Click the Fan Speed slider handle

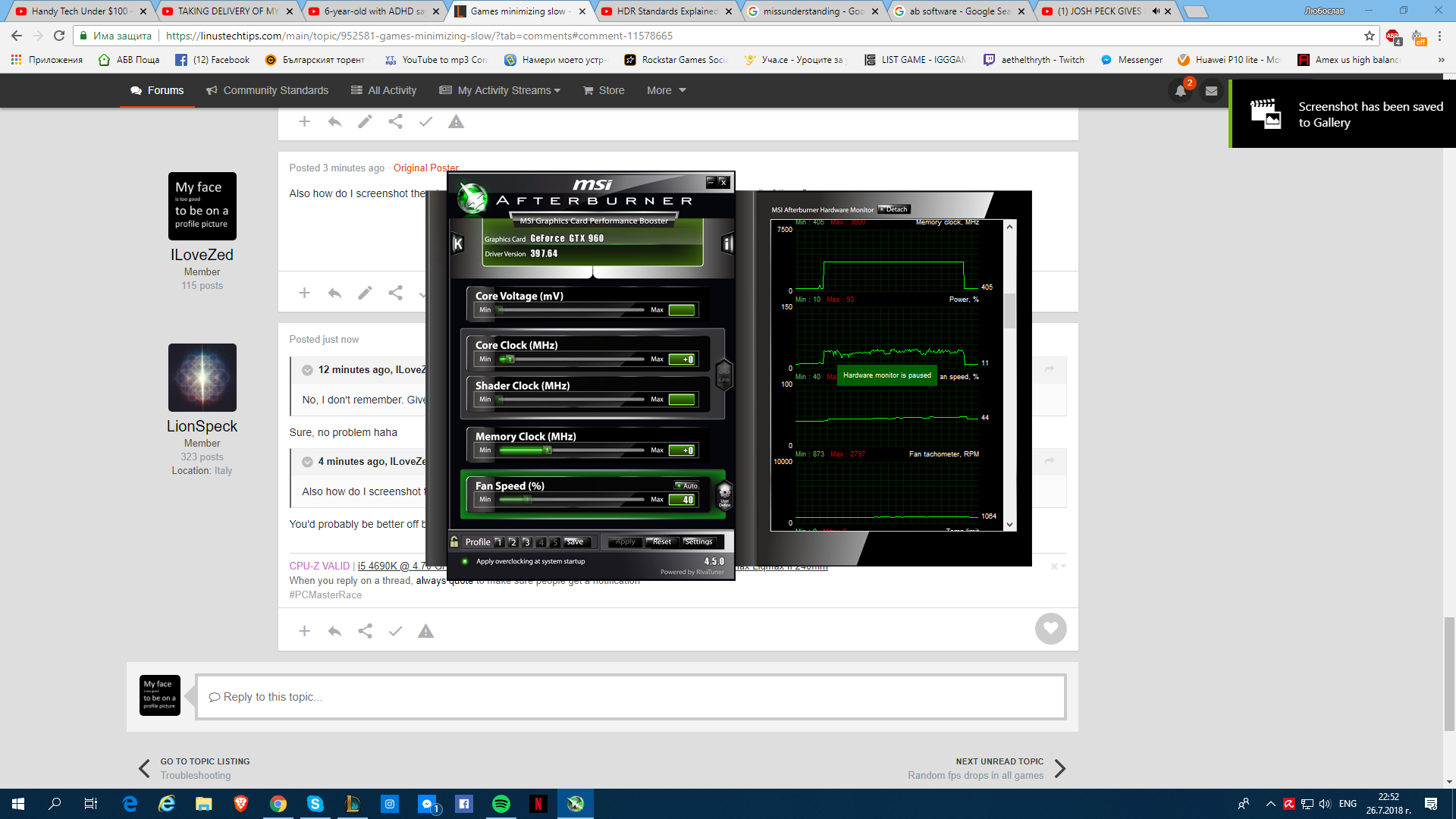[528, 500]
